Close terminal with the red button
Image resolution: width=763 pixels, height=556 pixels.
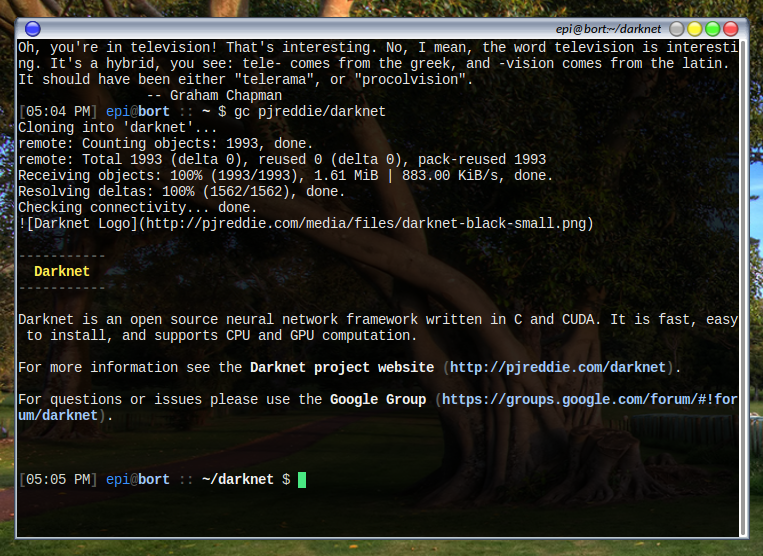730,29
